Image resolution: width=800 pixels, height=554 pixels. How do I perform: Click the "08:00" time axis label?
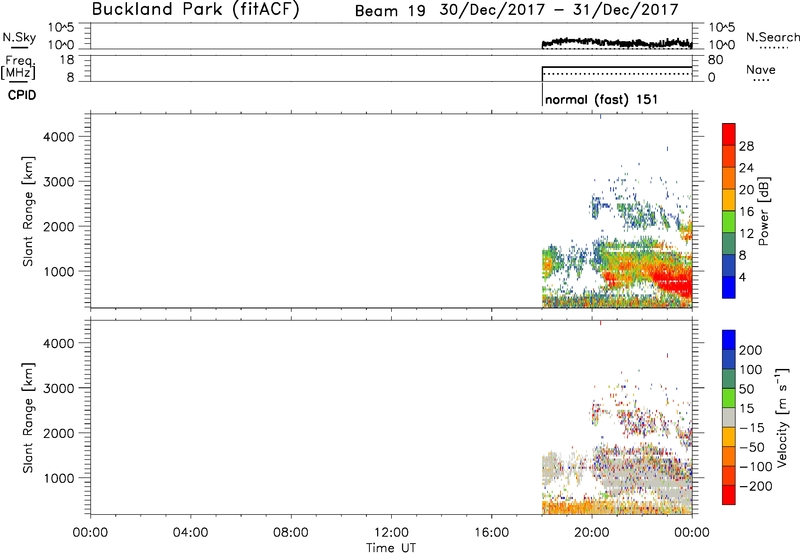291,533
